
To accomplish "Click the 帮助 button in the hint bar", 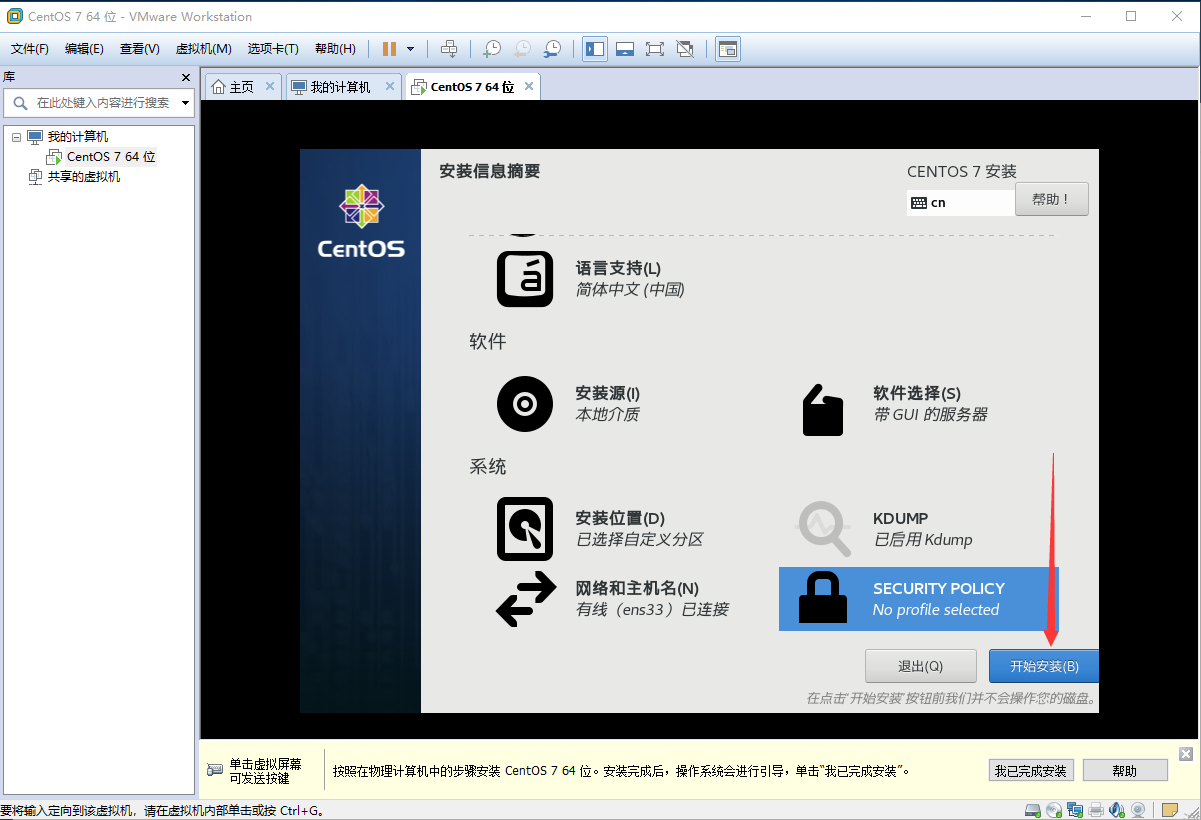I will 1124,771.
